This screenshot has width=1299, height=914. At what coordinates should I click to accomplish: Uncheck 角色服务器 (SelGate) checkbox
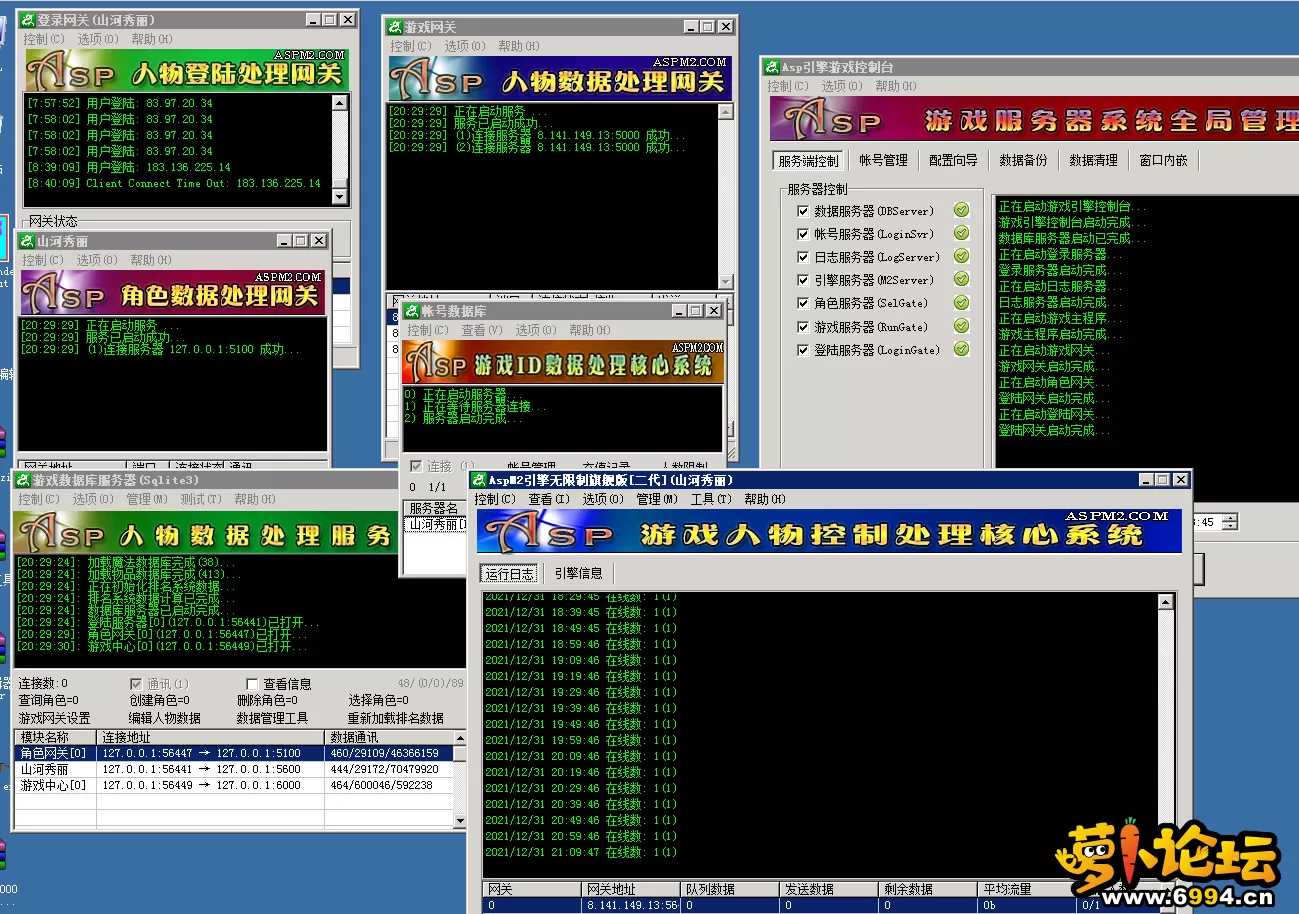click(x=803, y=303)
